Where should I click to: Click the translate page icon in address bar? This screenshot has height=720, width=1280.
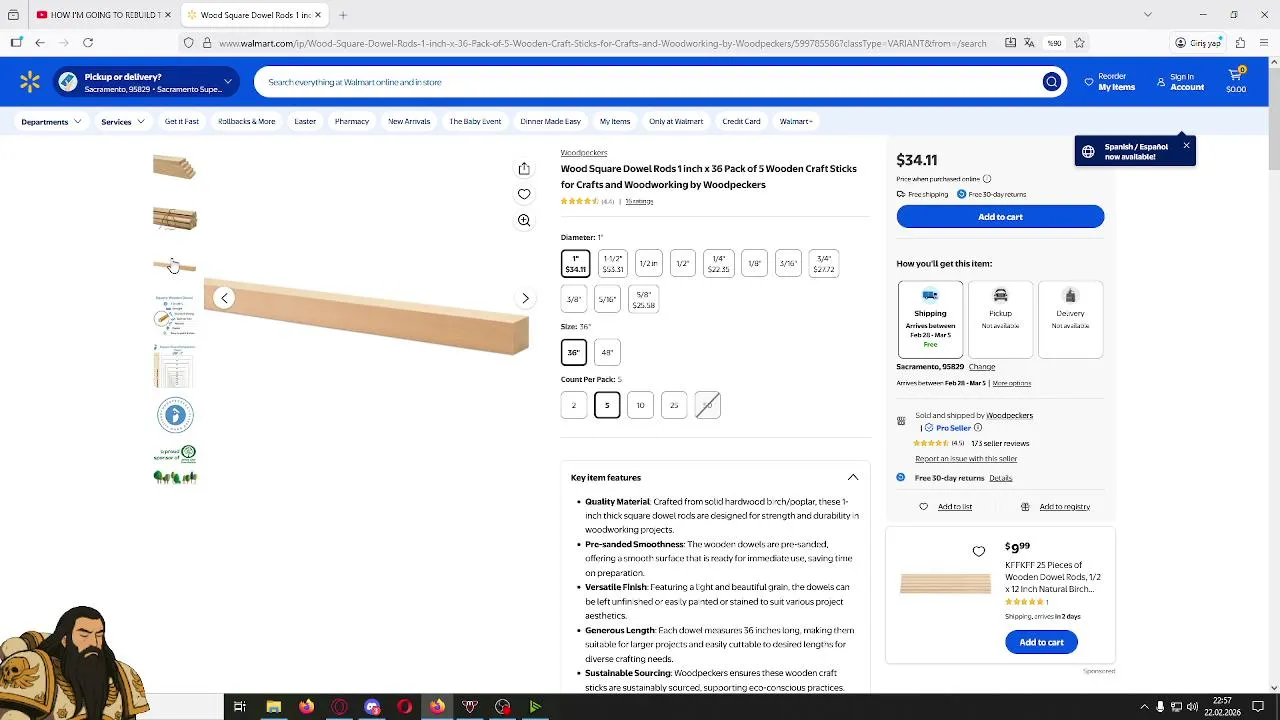pyautogui.click(x=1029, y=43)
